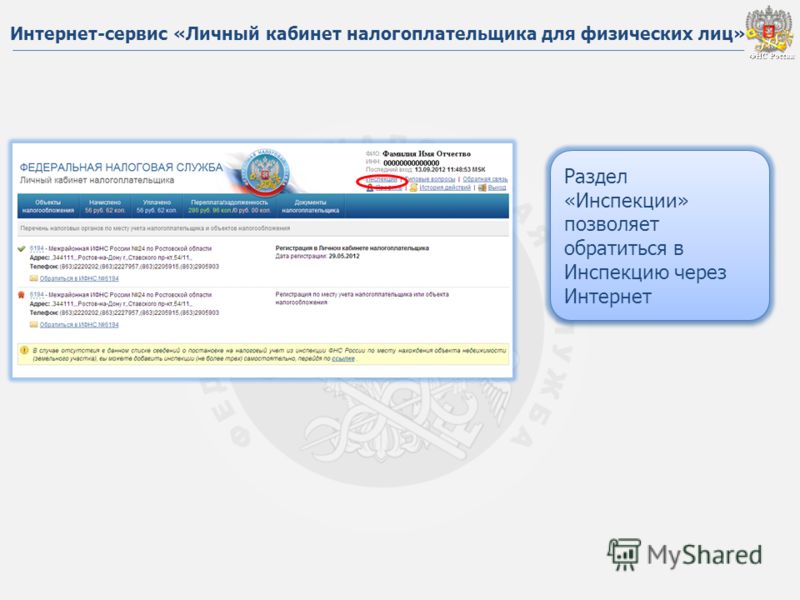Click the red seal status icon
Viewport: 800px width, 600px height.
(21, 295)
